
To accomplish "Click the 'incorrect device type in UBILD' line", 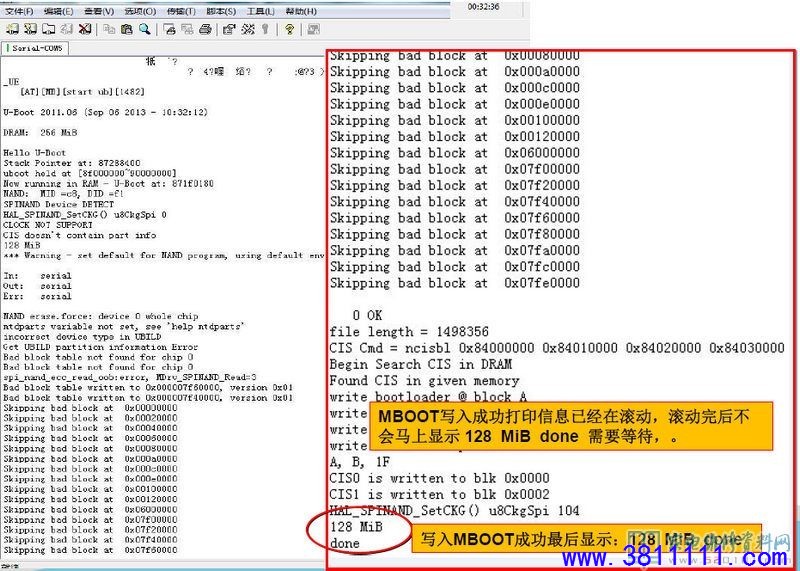I will pos(82,336).
